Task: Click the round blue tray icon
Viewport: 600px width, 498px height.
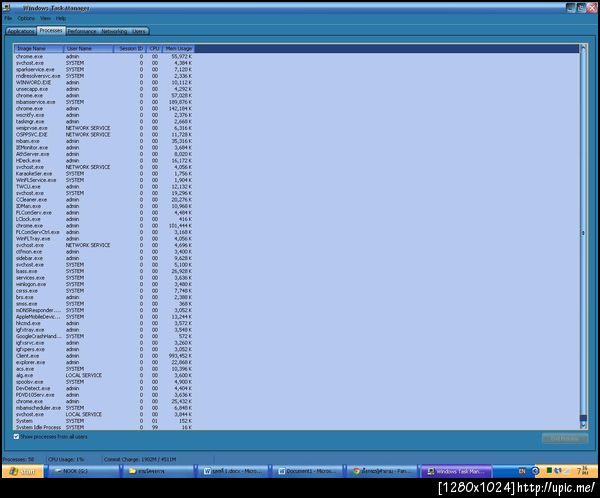Action: click(x=535, y=471)
